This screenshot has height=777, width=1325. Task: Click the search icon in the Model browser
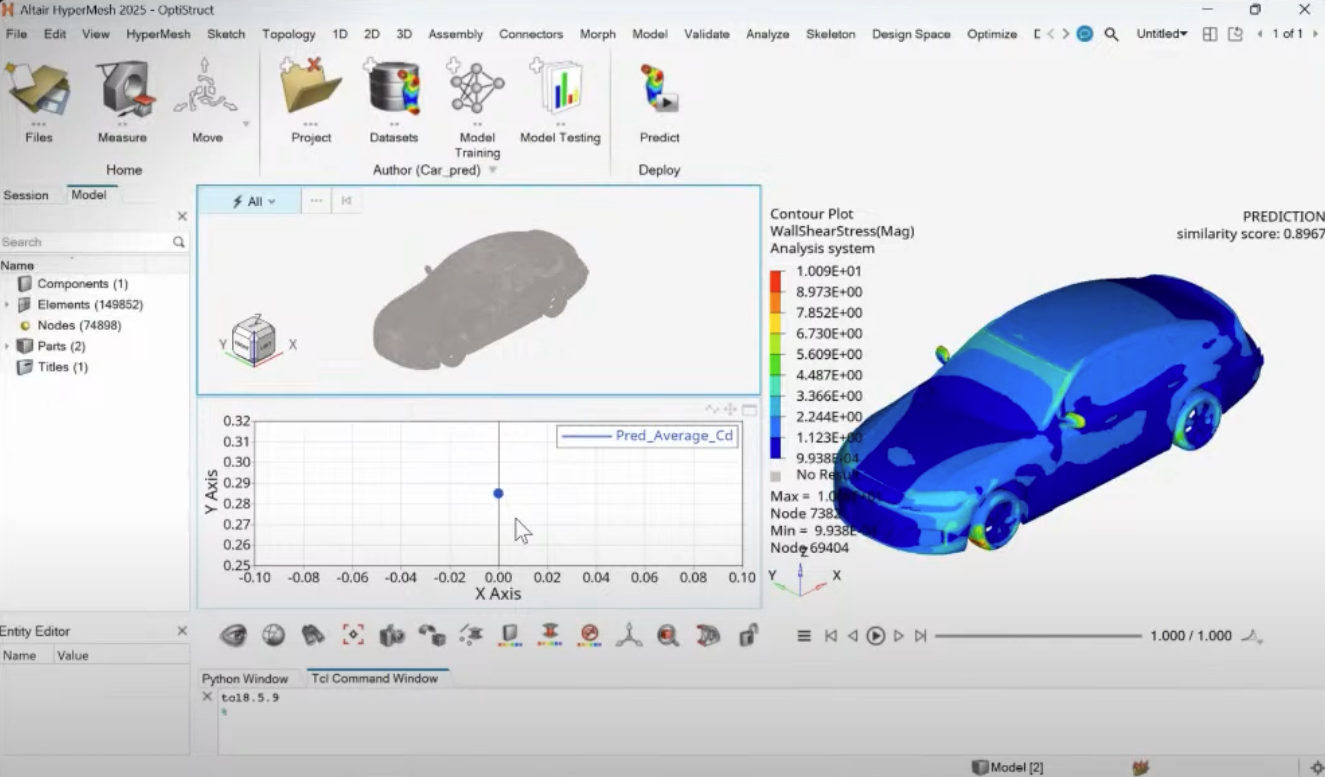tap(178, 242)
